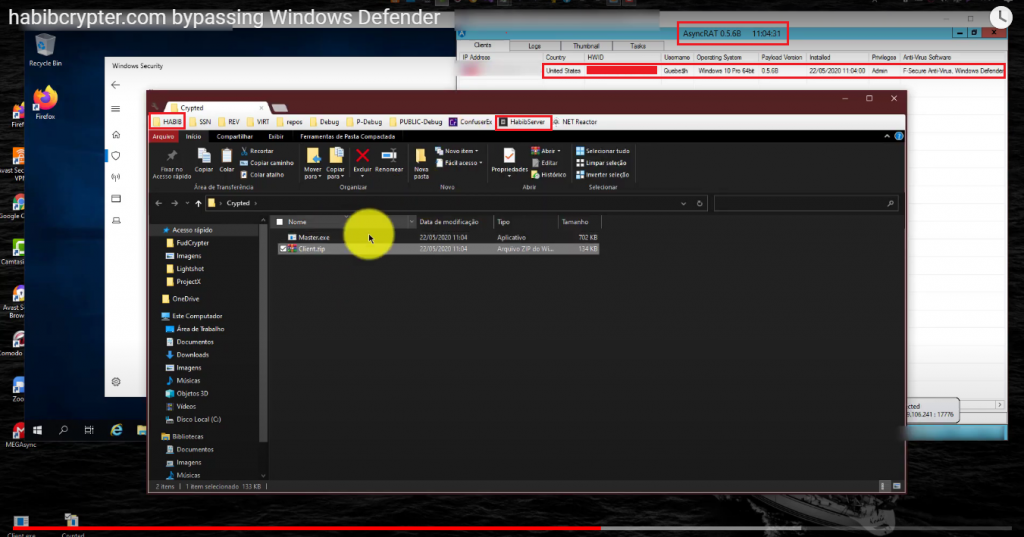Click the Colar clipboard icon
Viewport: 1024px width, 537px height.
(226, 155)
